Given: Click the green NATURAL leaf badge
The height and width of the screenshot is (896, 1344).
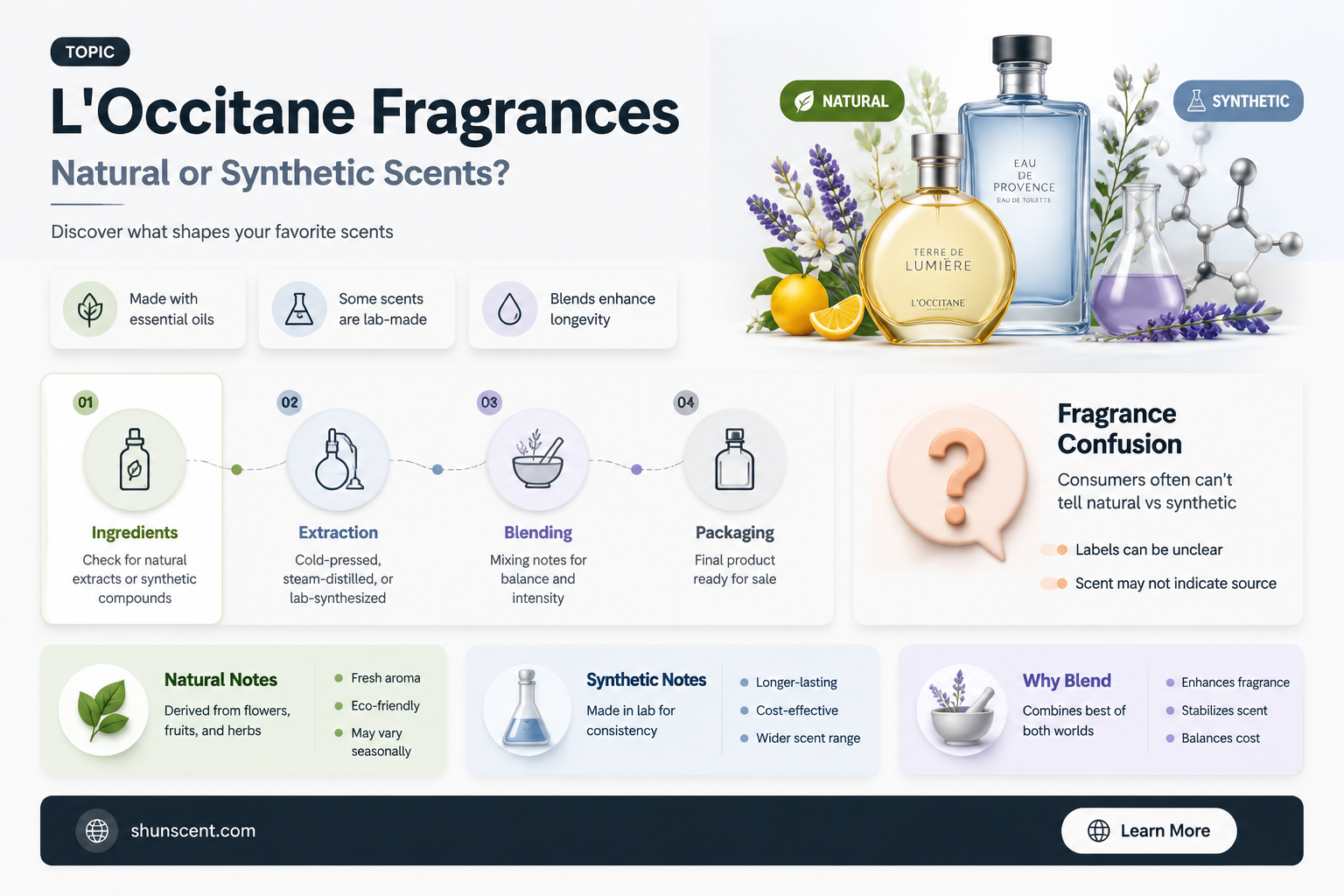Looking at the screenshot, I should pyautogui.click(x=842, y=101).
